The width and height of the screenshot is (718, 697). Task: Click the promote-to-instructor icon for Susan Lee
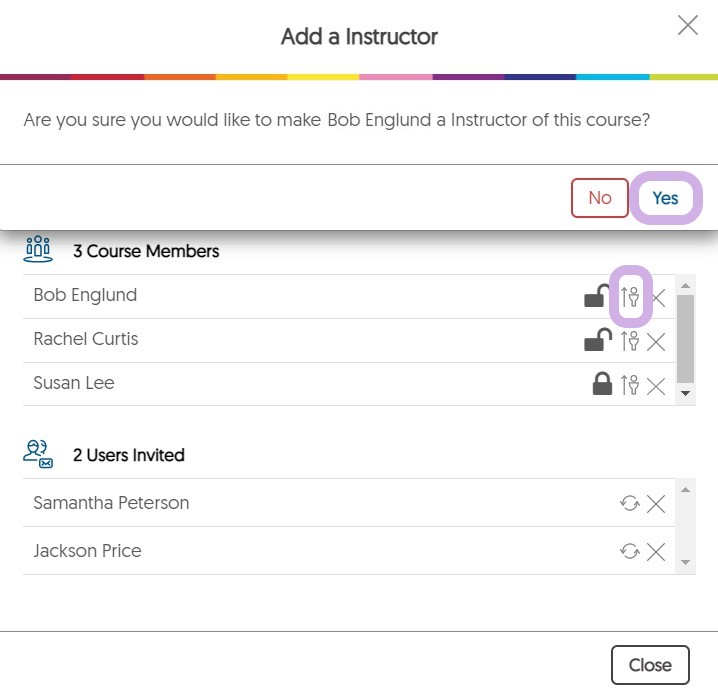click(x=630, y=384)
